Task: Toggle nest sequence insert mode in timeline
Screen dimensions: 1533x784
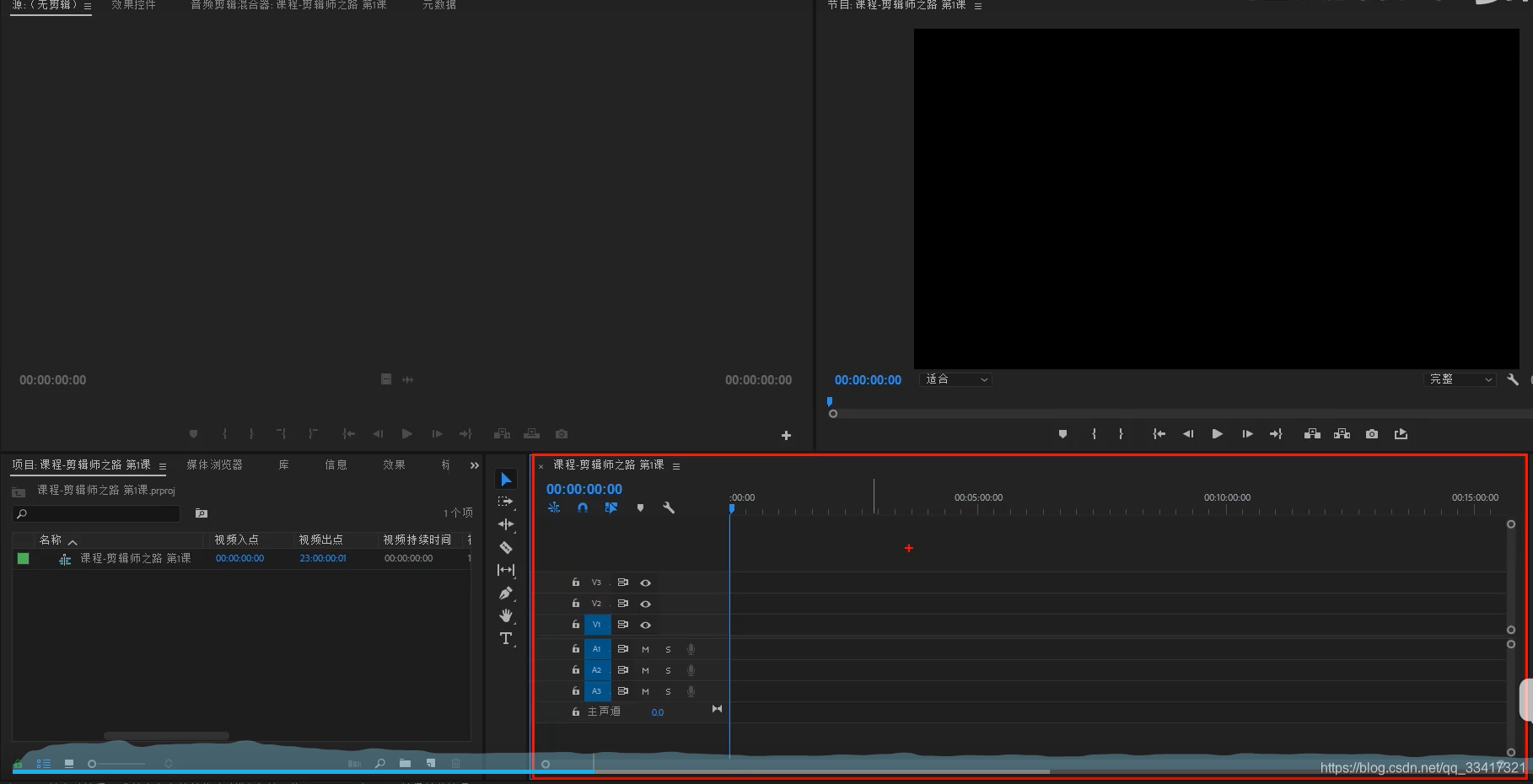Action: pyautogui.click(x=554, y=507)
